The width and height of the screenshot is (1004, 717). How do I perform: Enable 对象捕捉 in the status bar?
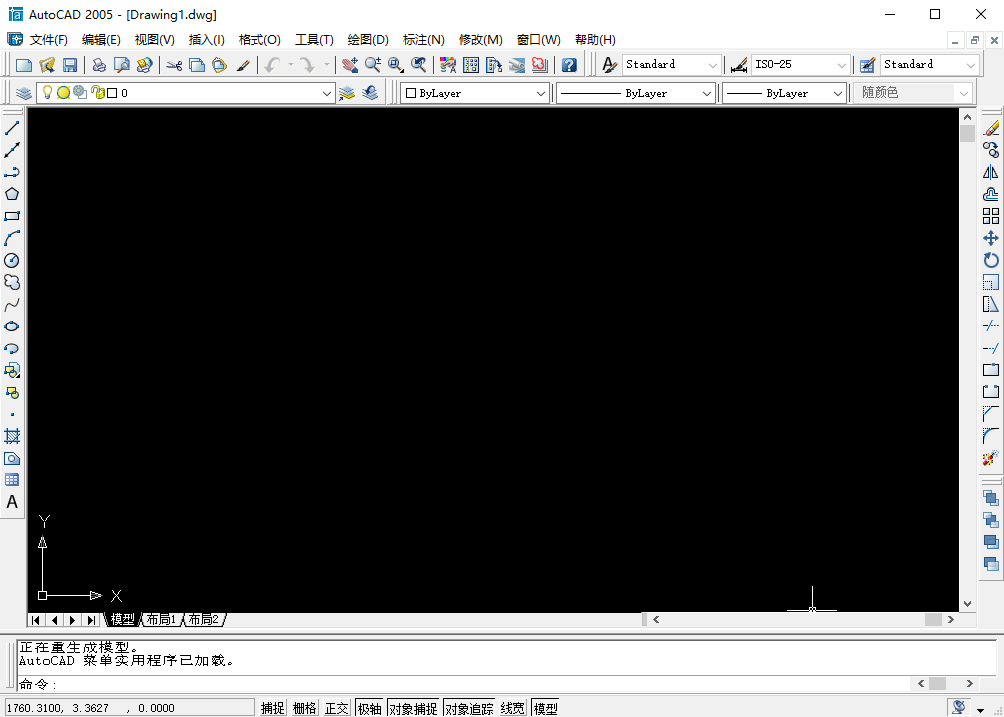click(x=412, y=707)
